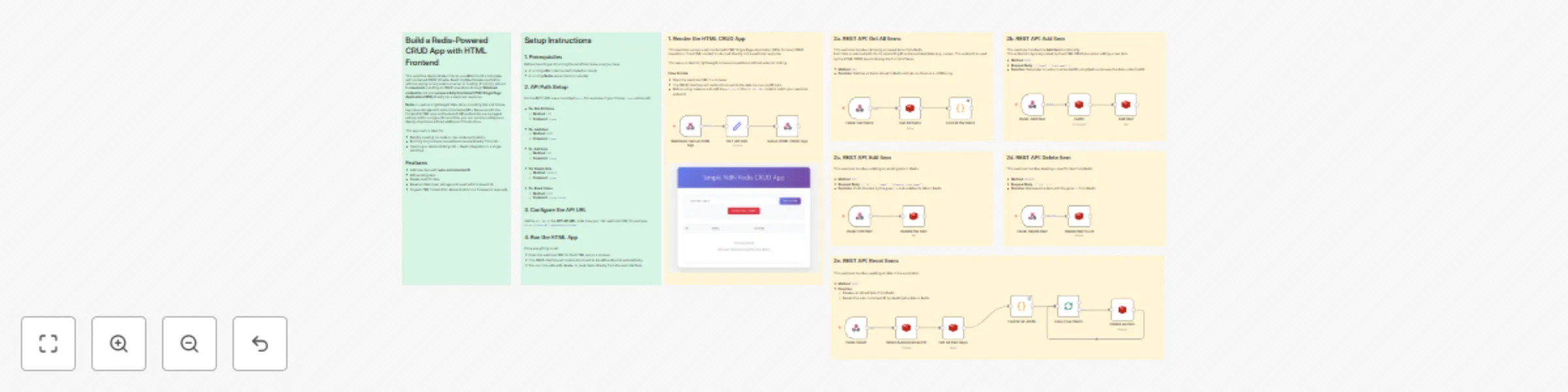Open the last Redis node in section 2b
1568x392 pixels.
pyautogui.click(x=1126, y=105)
